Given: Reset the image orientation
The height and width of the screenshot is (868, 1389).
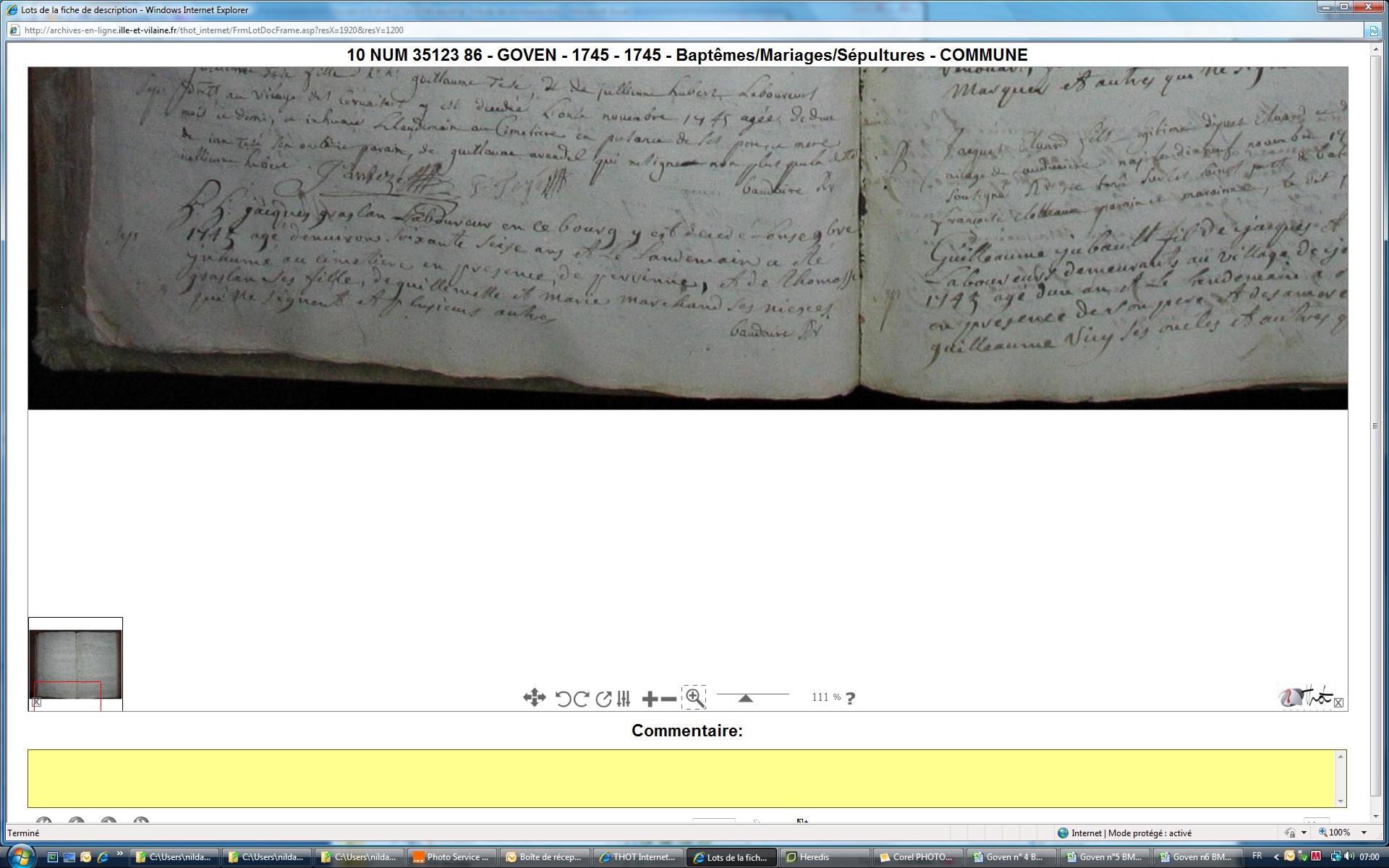Looking at the screenshot, I should [x=603, y=699].
